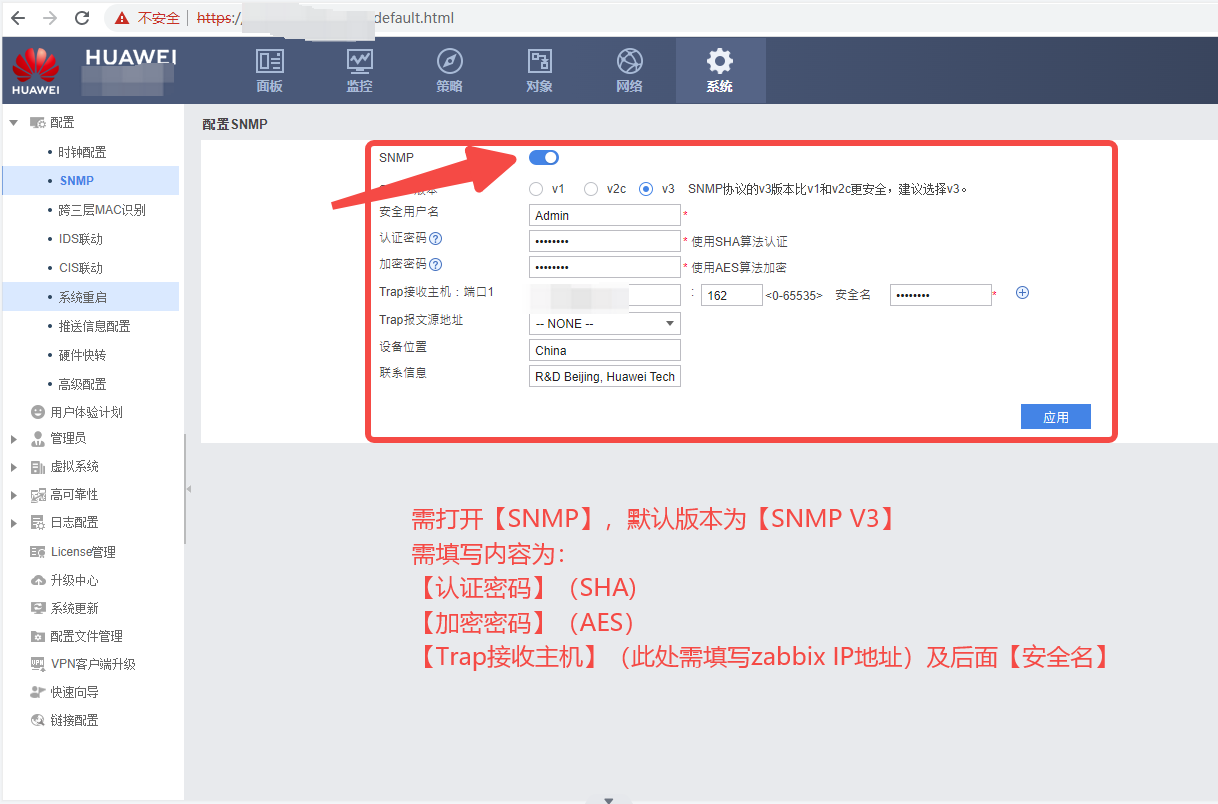Screen dimensions: 1218x804
Task: Open 配置文件管理 text in sidebar
Action: tap(87, 636)
